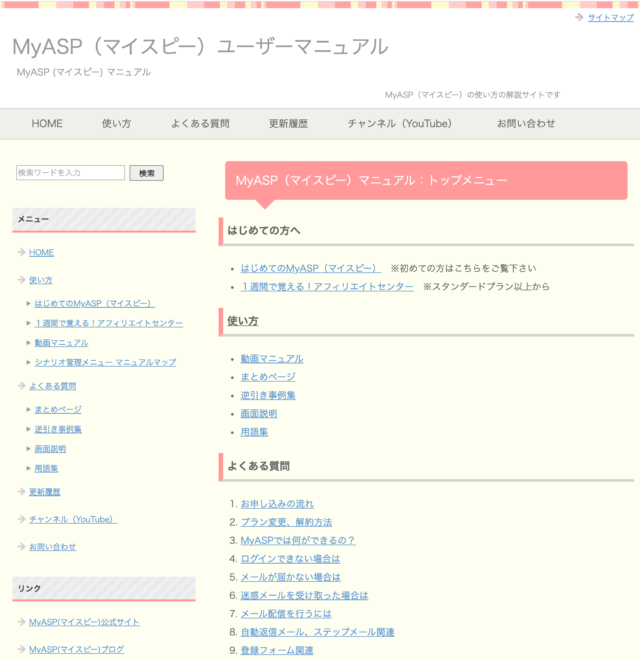
Task: Open シナリオ管理メニュー マニュアルマップ in sidebar
Action: click(x=105, y=362)
